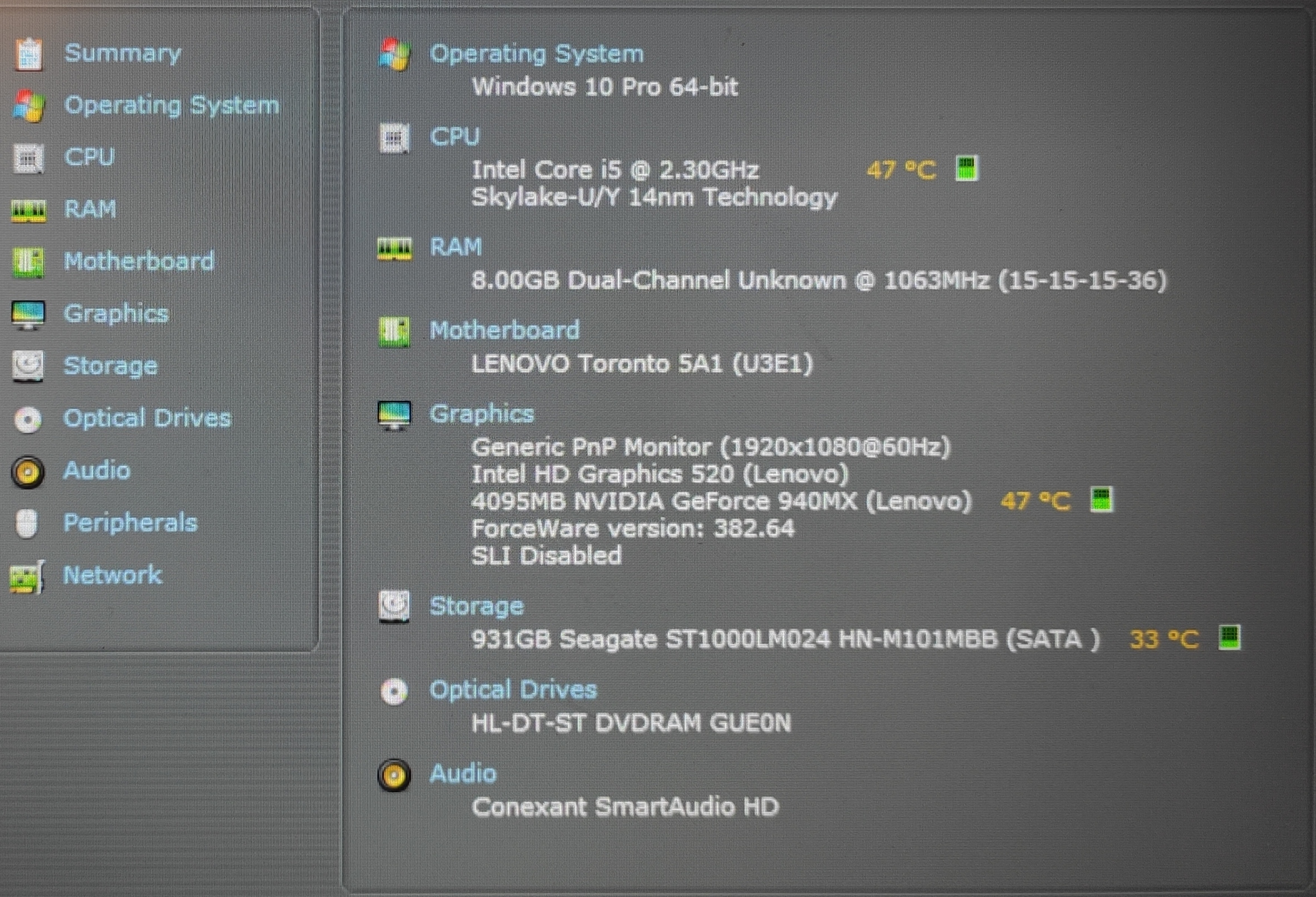Click green temperature indicator next to Seagate 33 °C
Screen dimensions: 1316x897
pos(1229,638)
